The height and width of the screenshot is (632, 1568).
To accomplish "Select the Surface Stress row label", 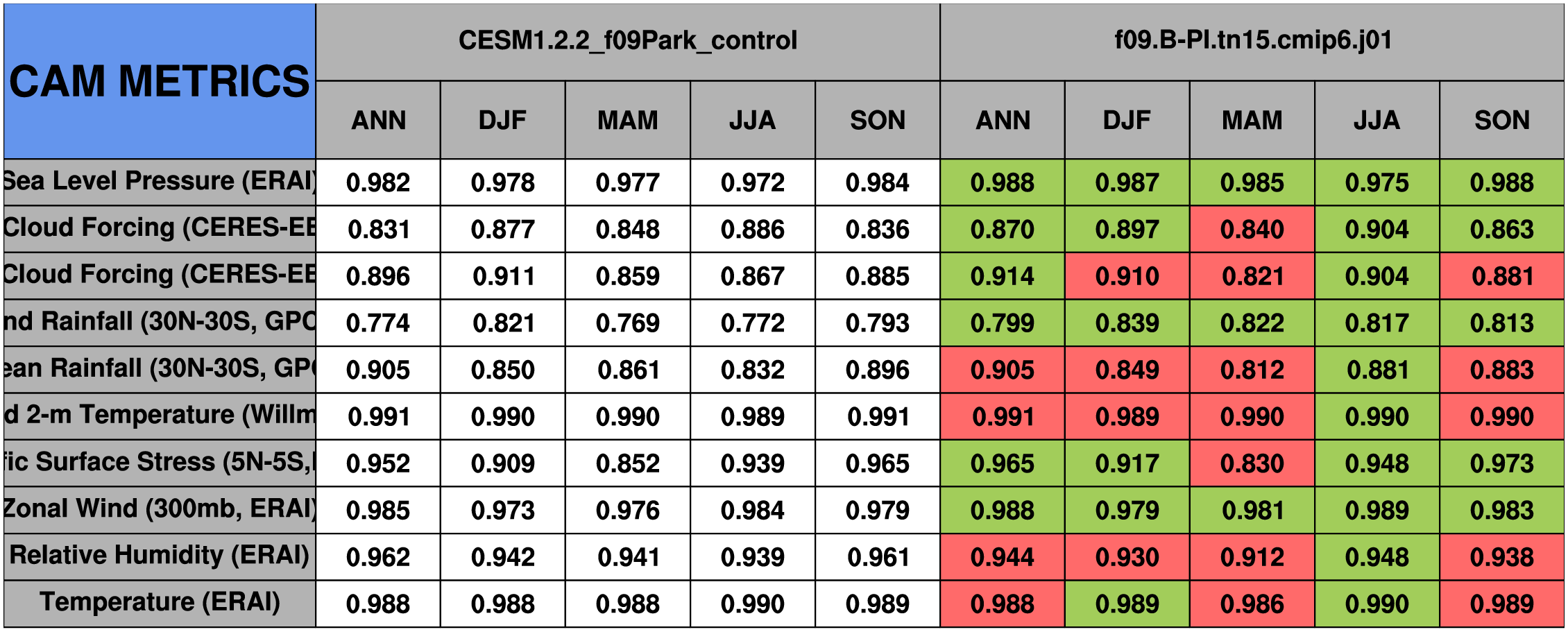I will [160, 462].
